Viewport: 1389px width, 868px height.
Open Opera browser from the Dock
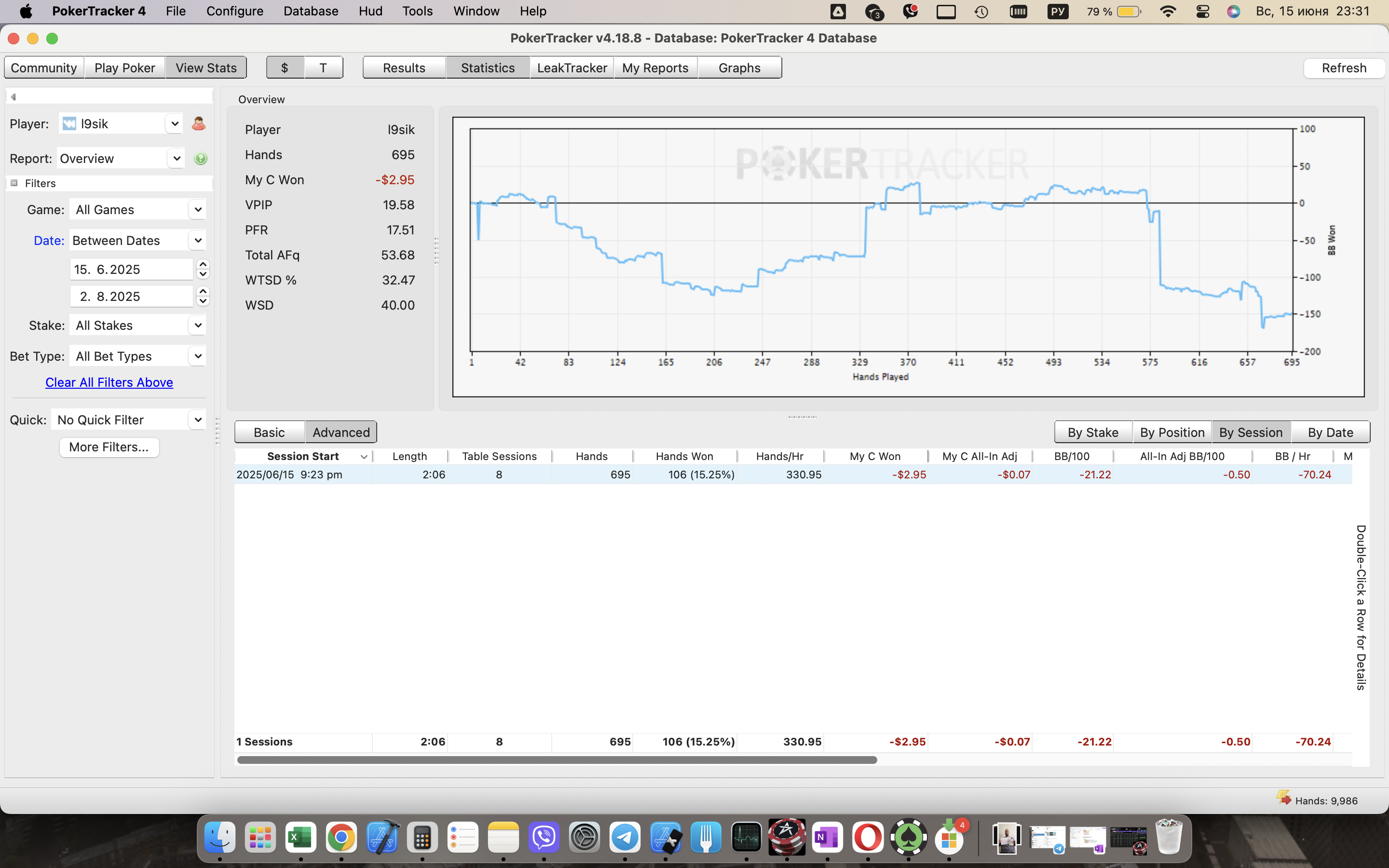click(x=868, y=838)
